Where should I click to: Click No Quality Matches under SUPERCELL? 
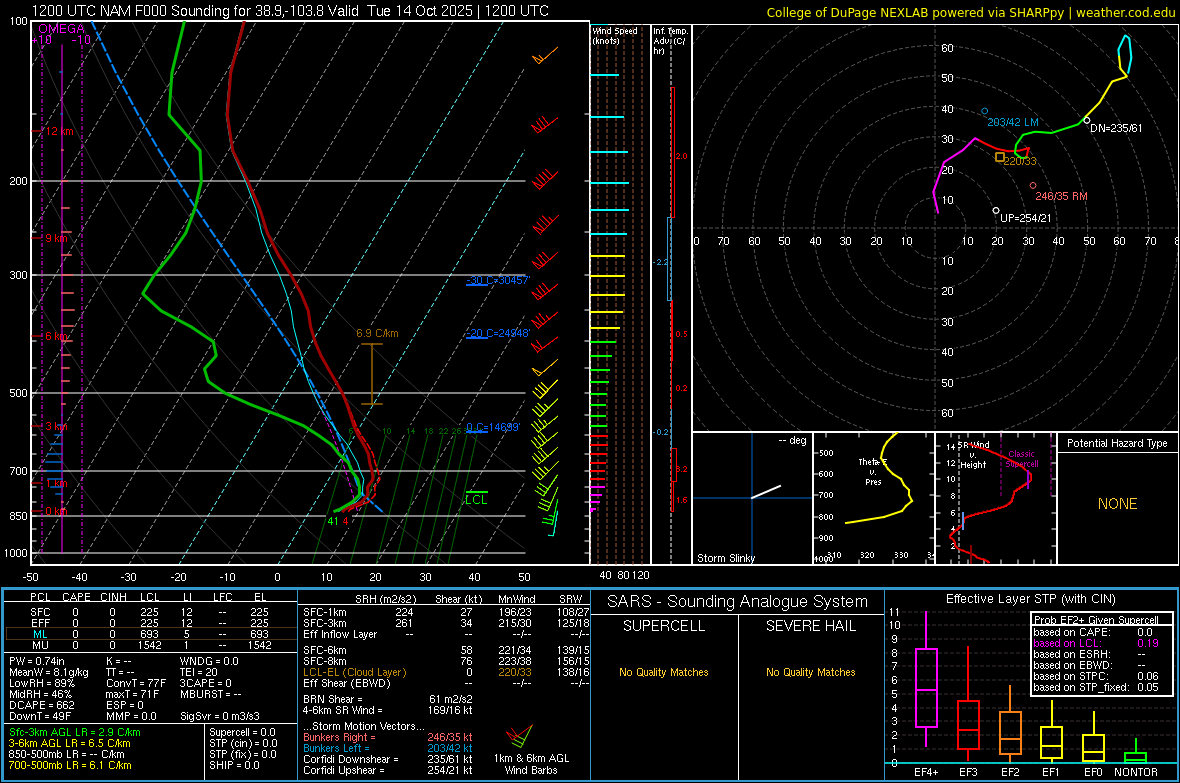[664, 672]
